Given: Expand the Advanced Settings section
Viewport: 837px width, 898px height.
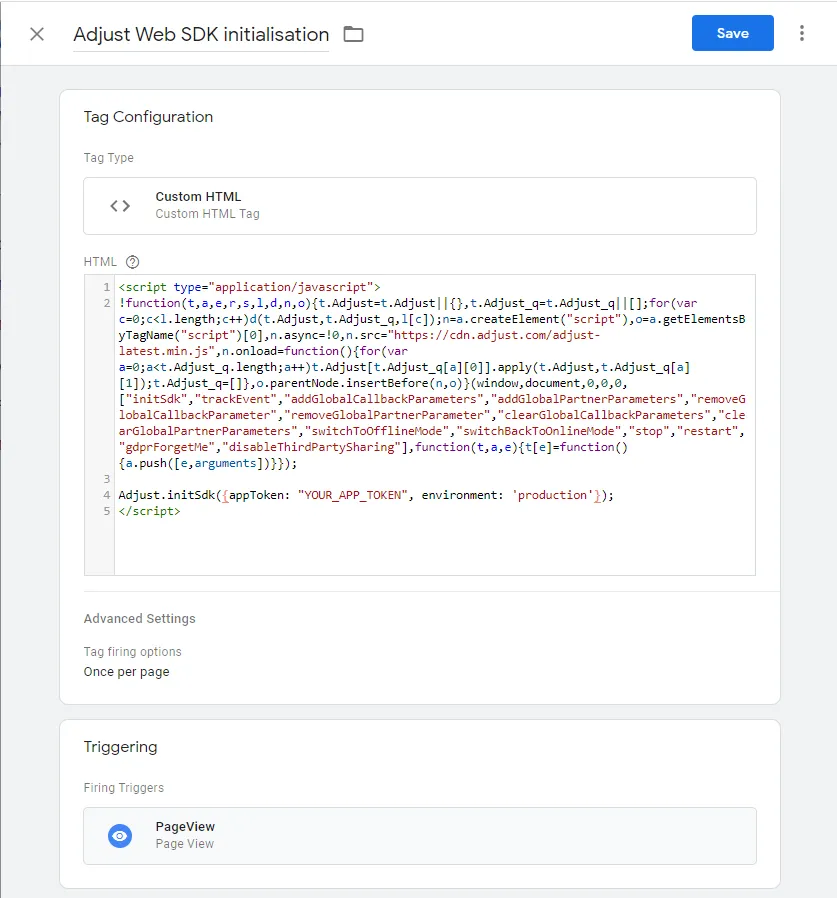Looking at the screenshot, I should pos(139,619).
